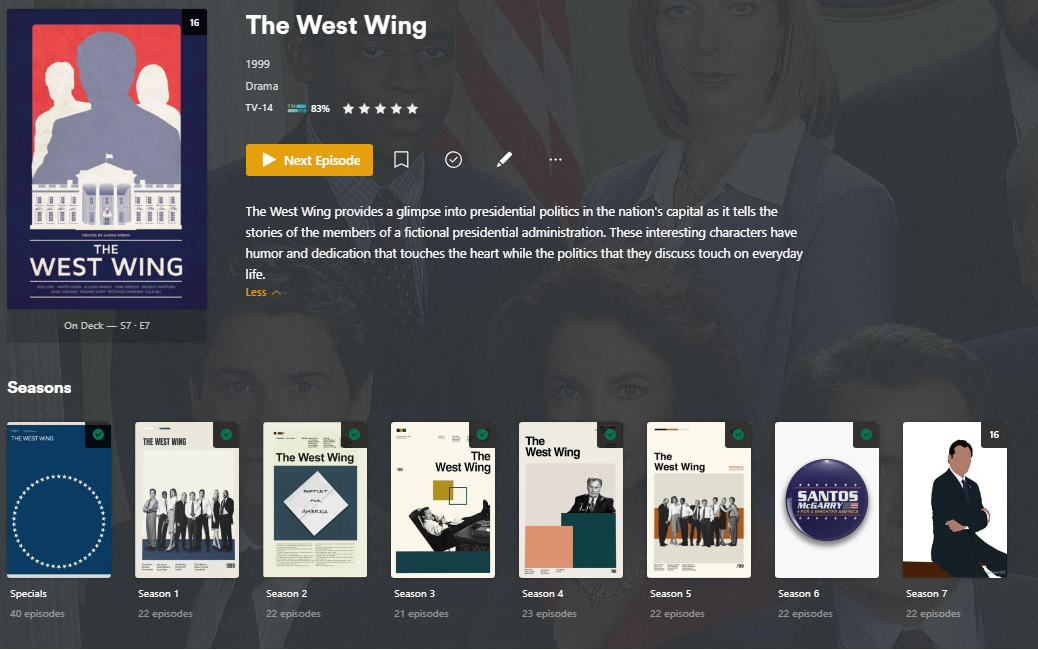Image resolution: width=1038 pixels, height=650 pixels.
Task: Click the watchlist bookmark icon
Action: pyautogui.click(x=401, y=160)
